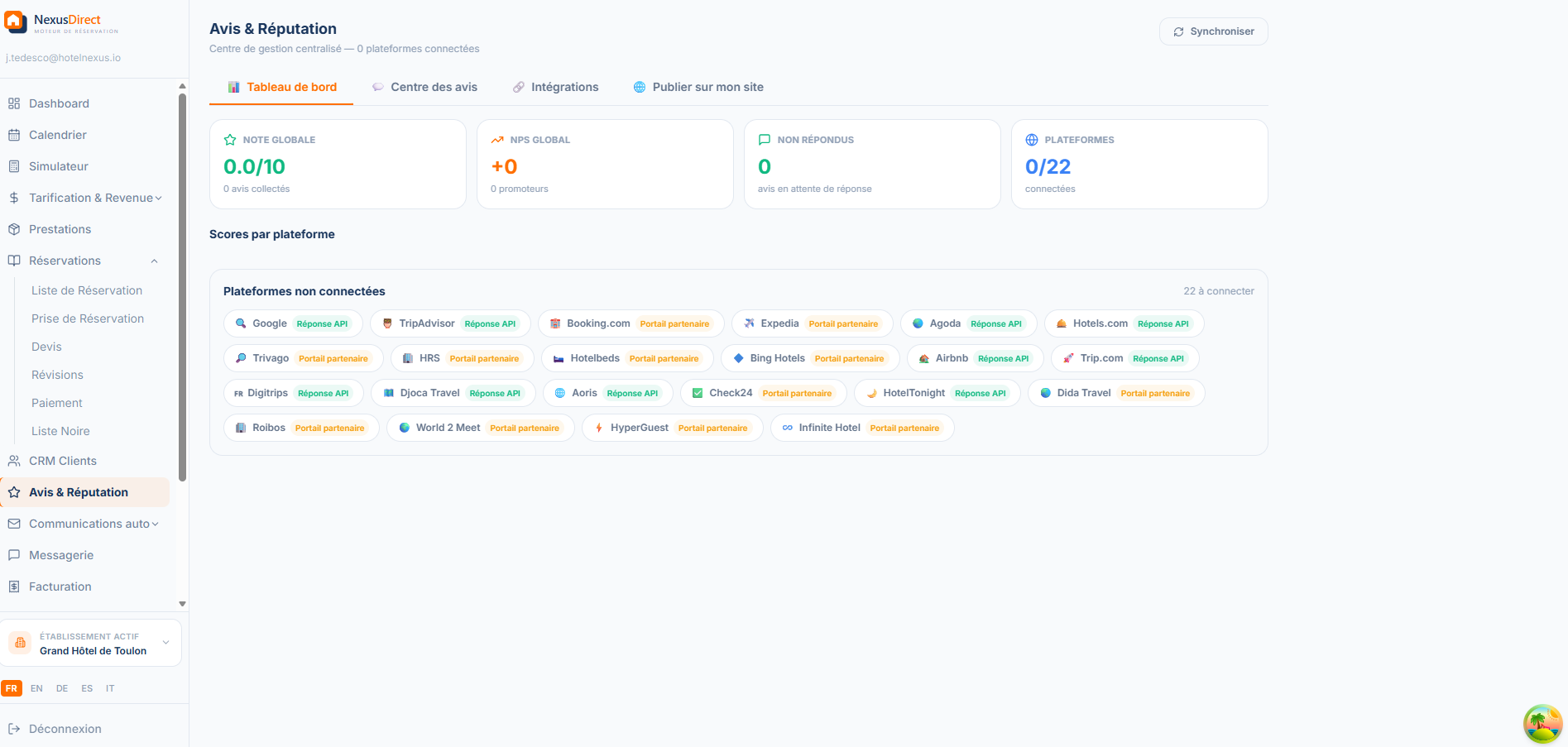Screen dimensions: 1568x747
Task: Click the sidebar scrollbar thumb
Action: (x=182, y=287)
